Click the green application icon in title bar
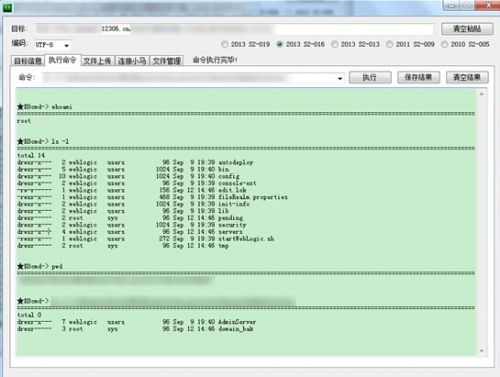Viewport: 500px width, 377px height. click(x=7, y=7)
